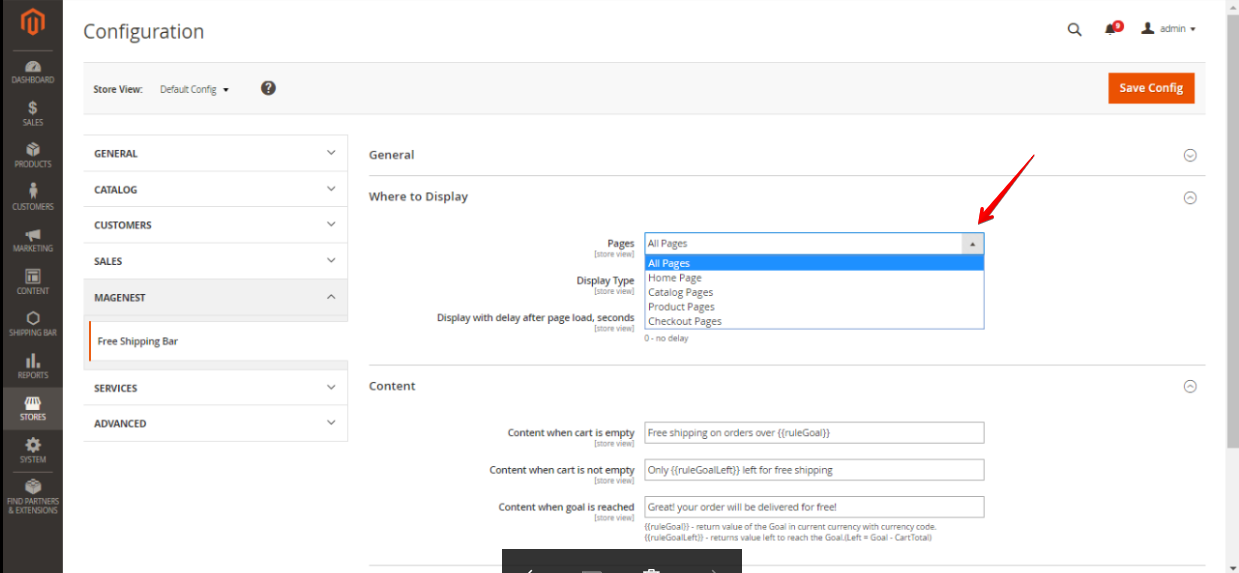Click the Shipping Bar hexagon icon
The width and height of the screenshot is (1239, 573).
[32, 320]
